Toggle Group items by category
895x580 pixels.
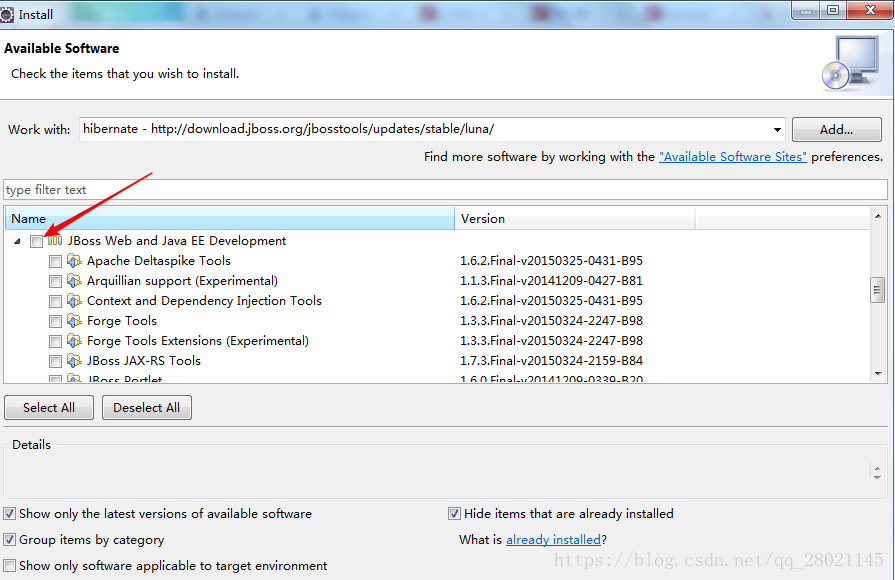point(10,539)
